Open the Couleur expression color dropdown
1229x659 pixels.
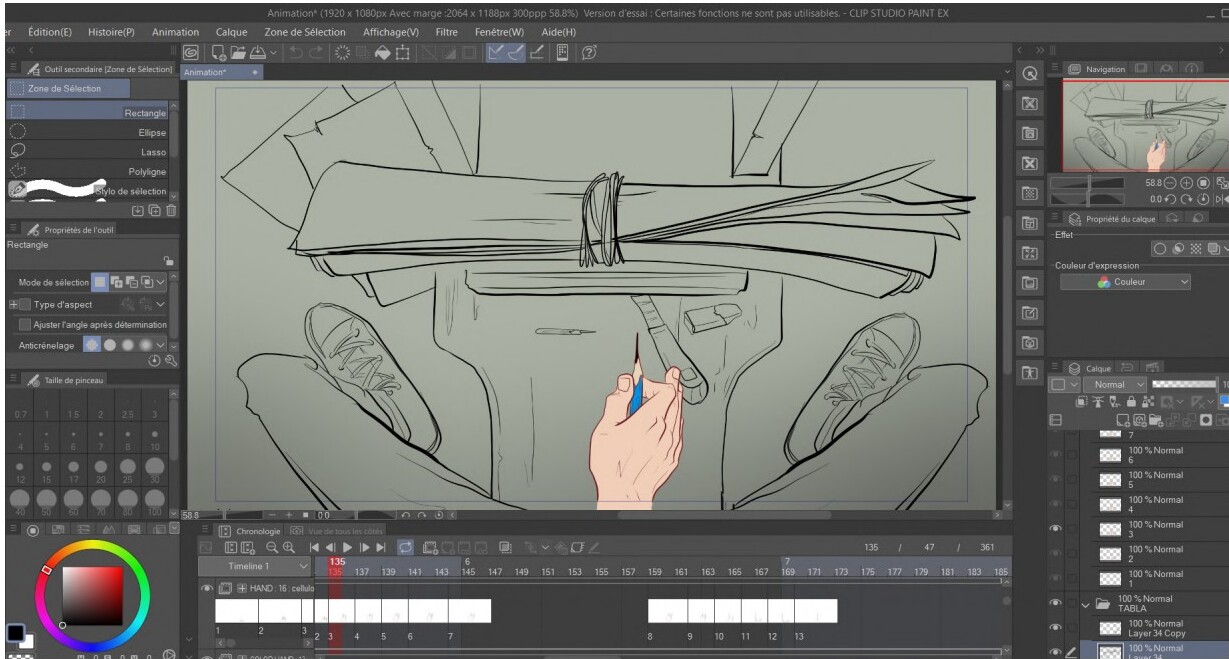(x=1126, y=283)
